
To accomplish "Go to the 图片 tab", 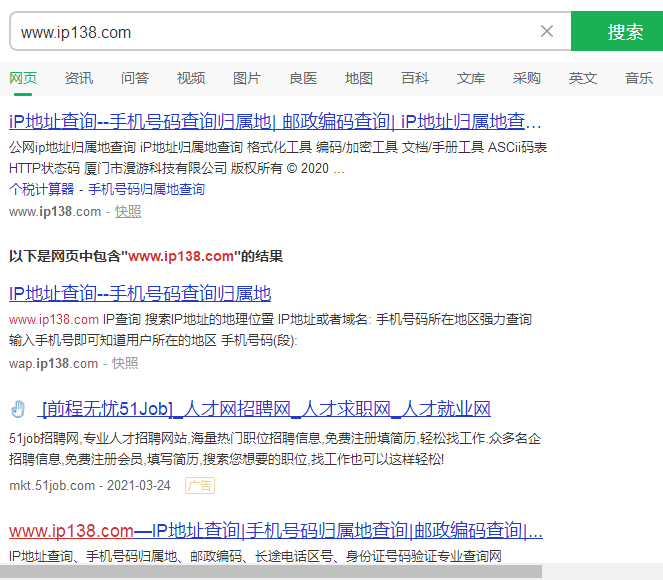I will tap(247, 78).
